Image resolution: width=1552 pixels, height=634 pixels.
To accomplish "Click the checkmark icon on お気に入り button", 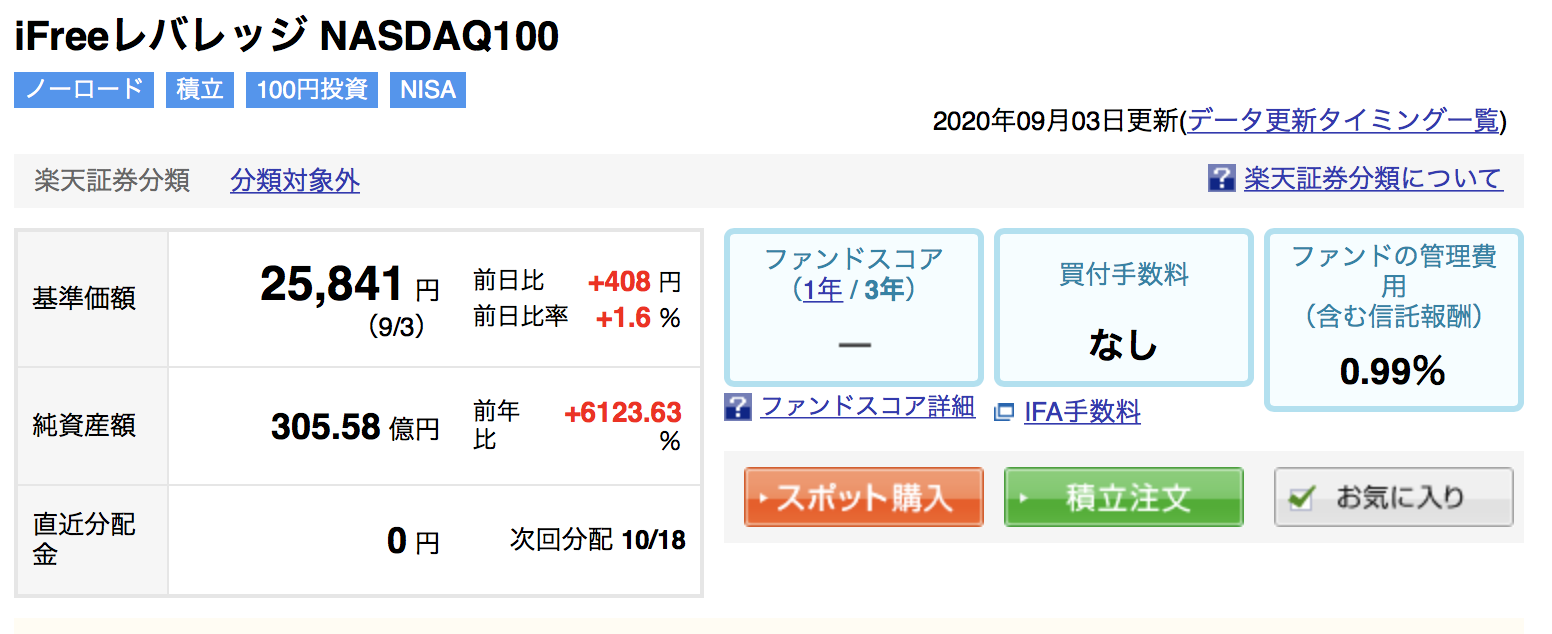I will [1301, 498].
